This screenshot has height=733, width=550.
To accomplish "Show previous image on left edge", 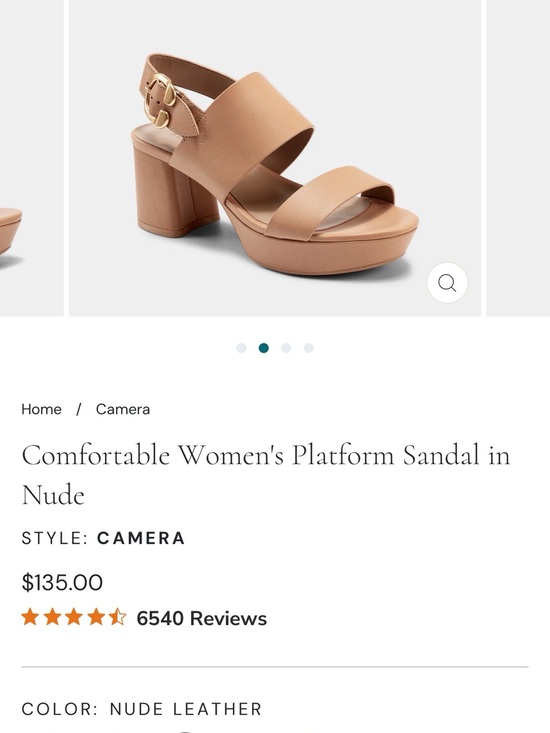I will [x=31, y=158].
